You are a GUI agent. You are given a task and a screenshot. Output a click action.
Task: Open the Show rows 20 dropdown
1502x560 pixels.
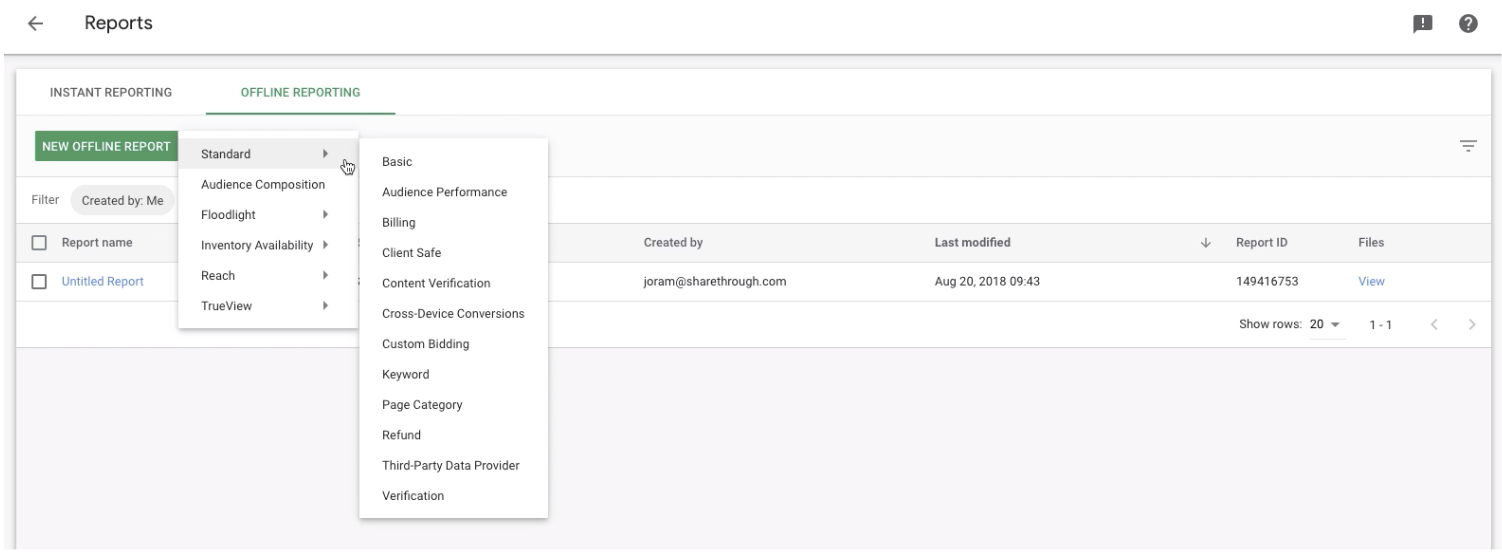coord(1327,325)
